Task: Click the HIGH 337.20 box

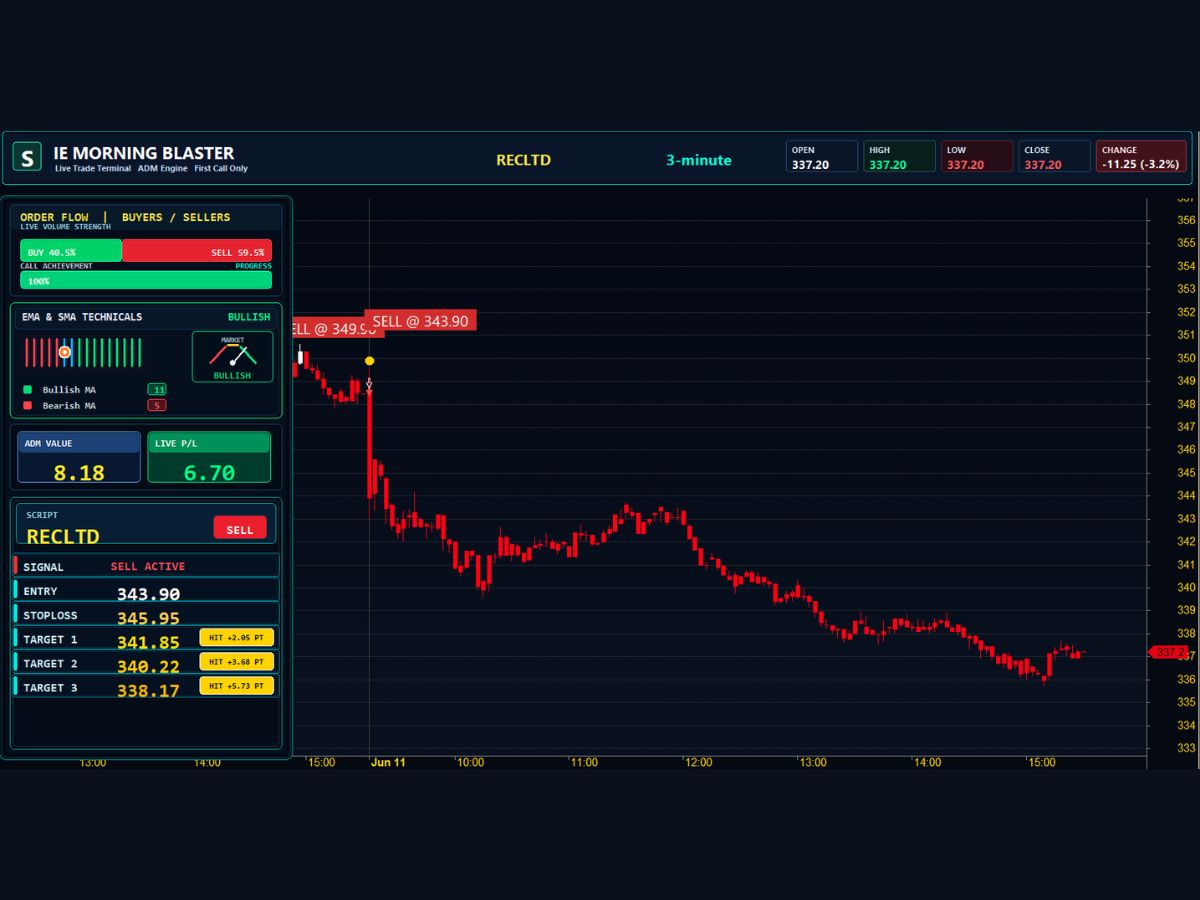Action: click(899, 157)
